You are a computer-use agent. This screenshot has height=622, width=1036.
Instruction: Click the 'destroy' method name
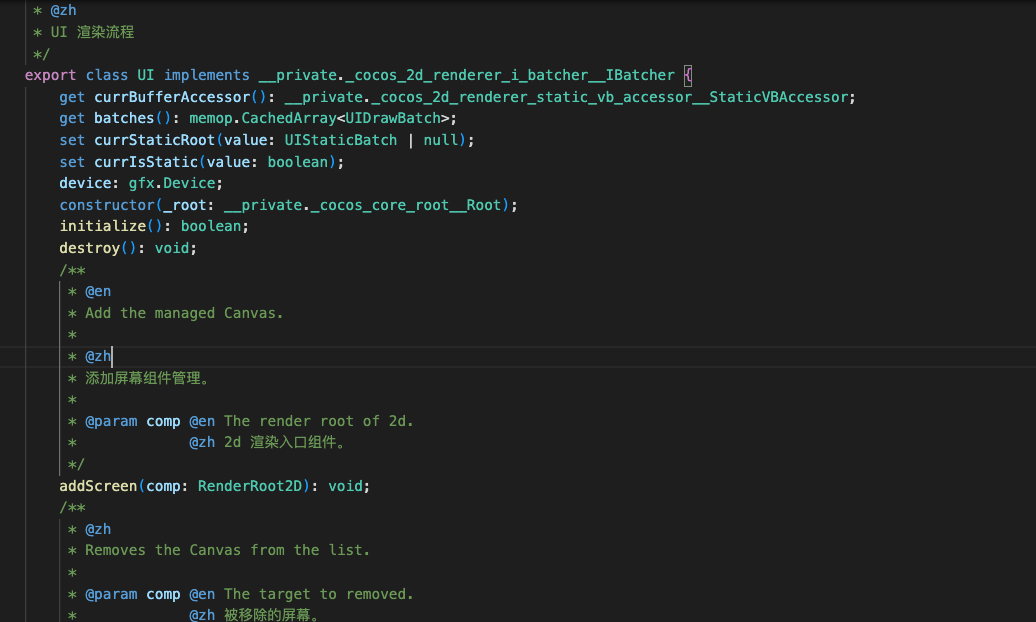pyautogui.click(x=89, y=248)
